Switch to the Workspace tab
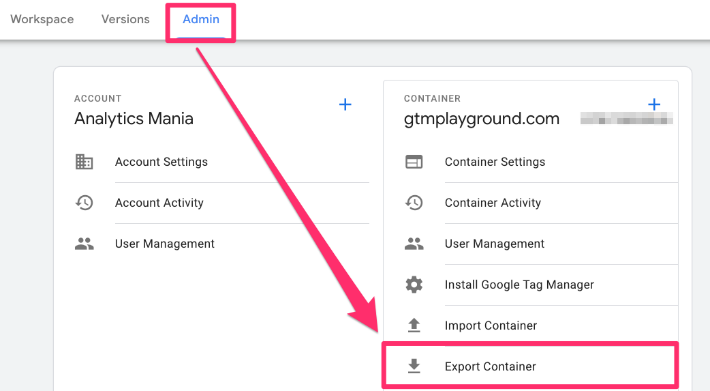Image resolution: width=710 pixels, height=391 pixels. pyautogui.click(x=42, y=19)
